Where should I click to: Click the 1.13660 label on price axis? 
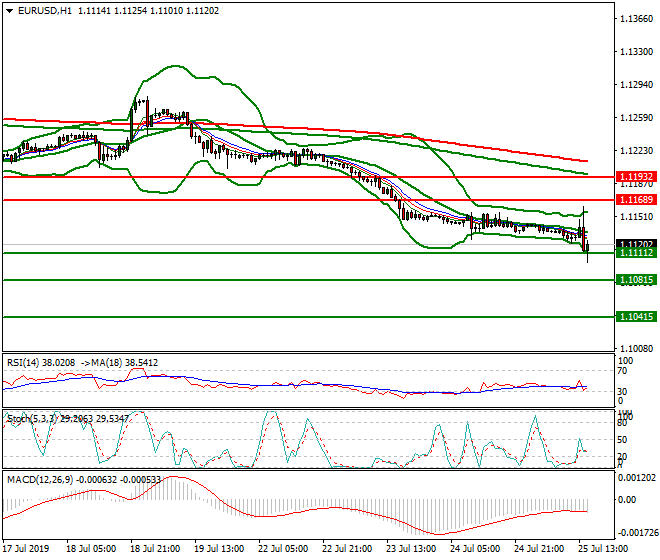pos(637,19)
